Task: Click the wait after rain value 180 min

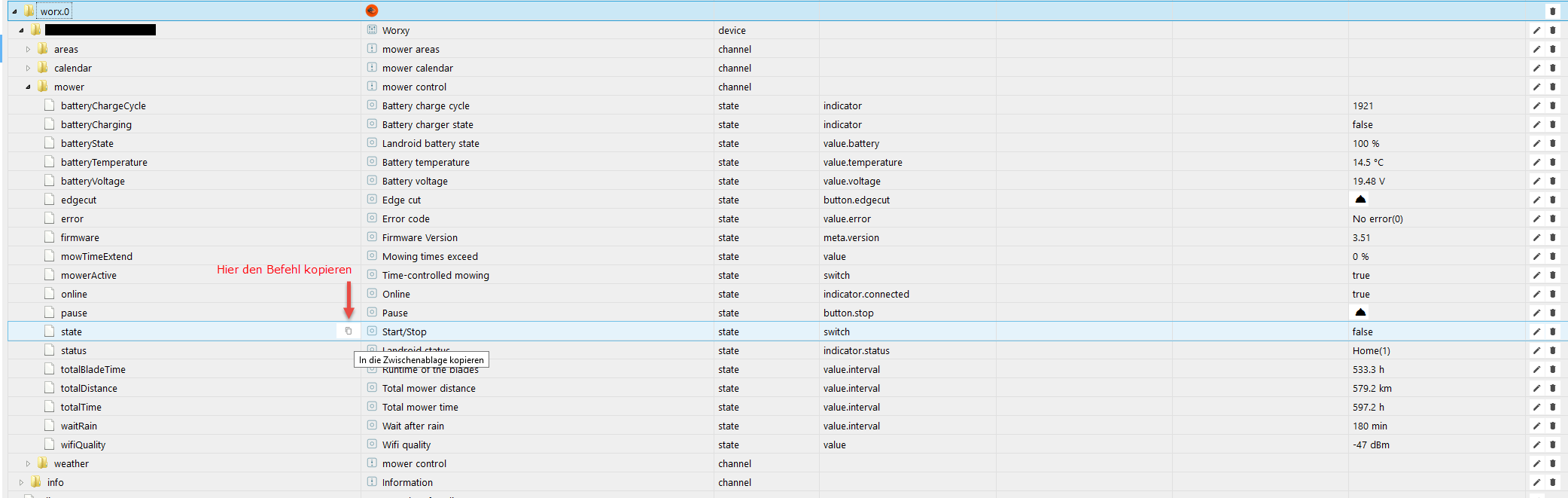Action: 1369,426
